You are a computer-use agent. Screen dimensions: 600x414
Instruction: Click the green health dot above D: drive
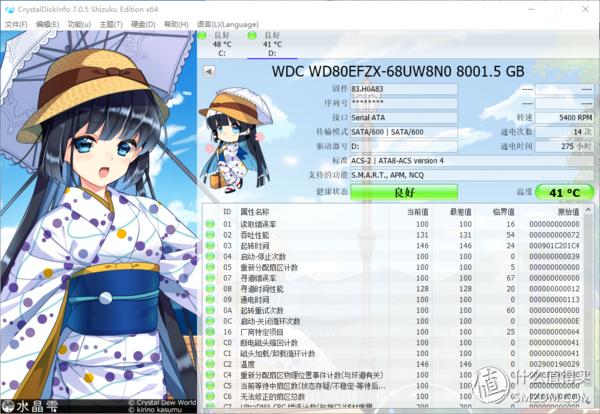click(x=252, y=36)
